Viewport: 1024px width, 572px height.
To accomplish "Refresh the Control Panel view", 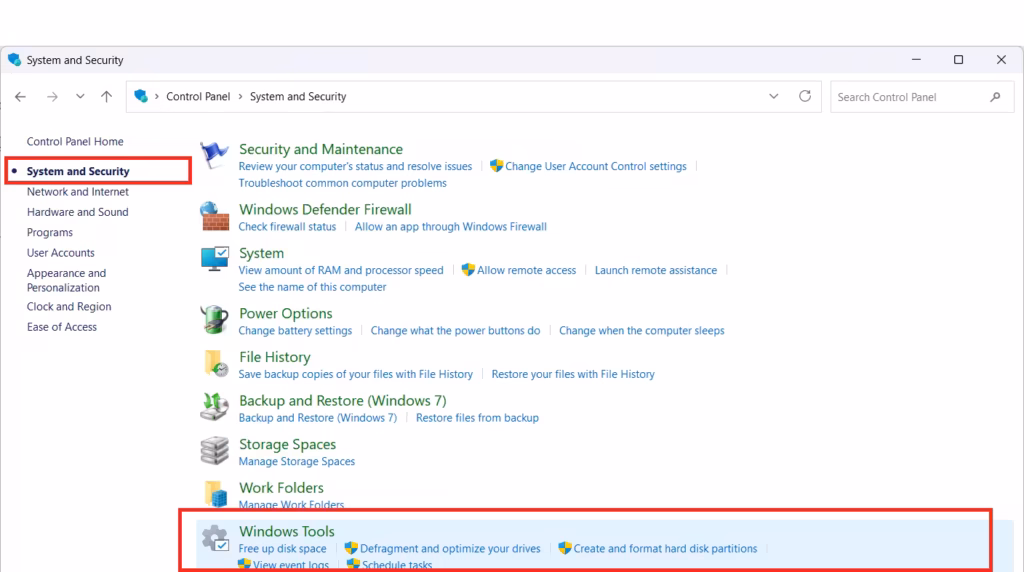I will [x=805, y=96].
